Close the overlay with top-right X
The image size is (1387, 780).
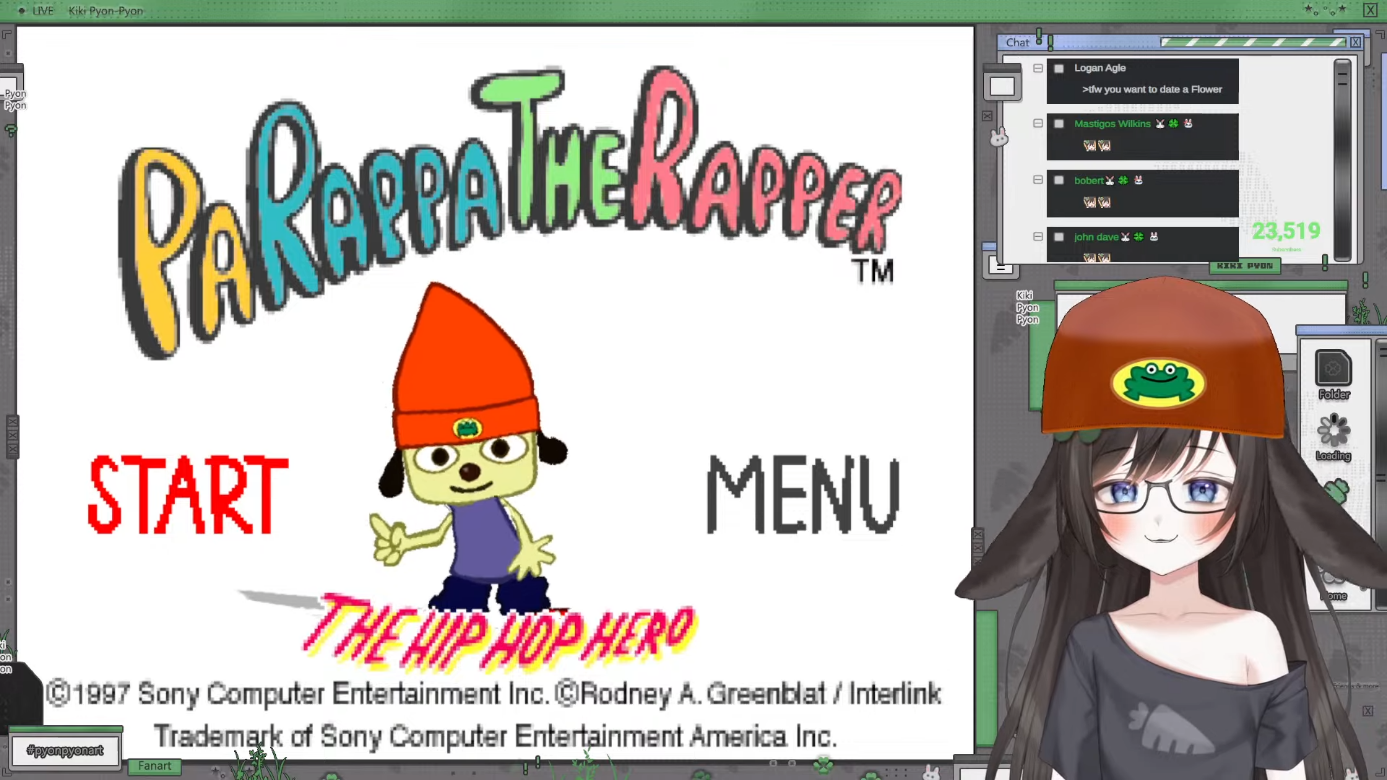1370,10
